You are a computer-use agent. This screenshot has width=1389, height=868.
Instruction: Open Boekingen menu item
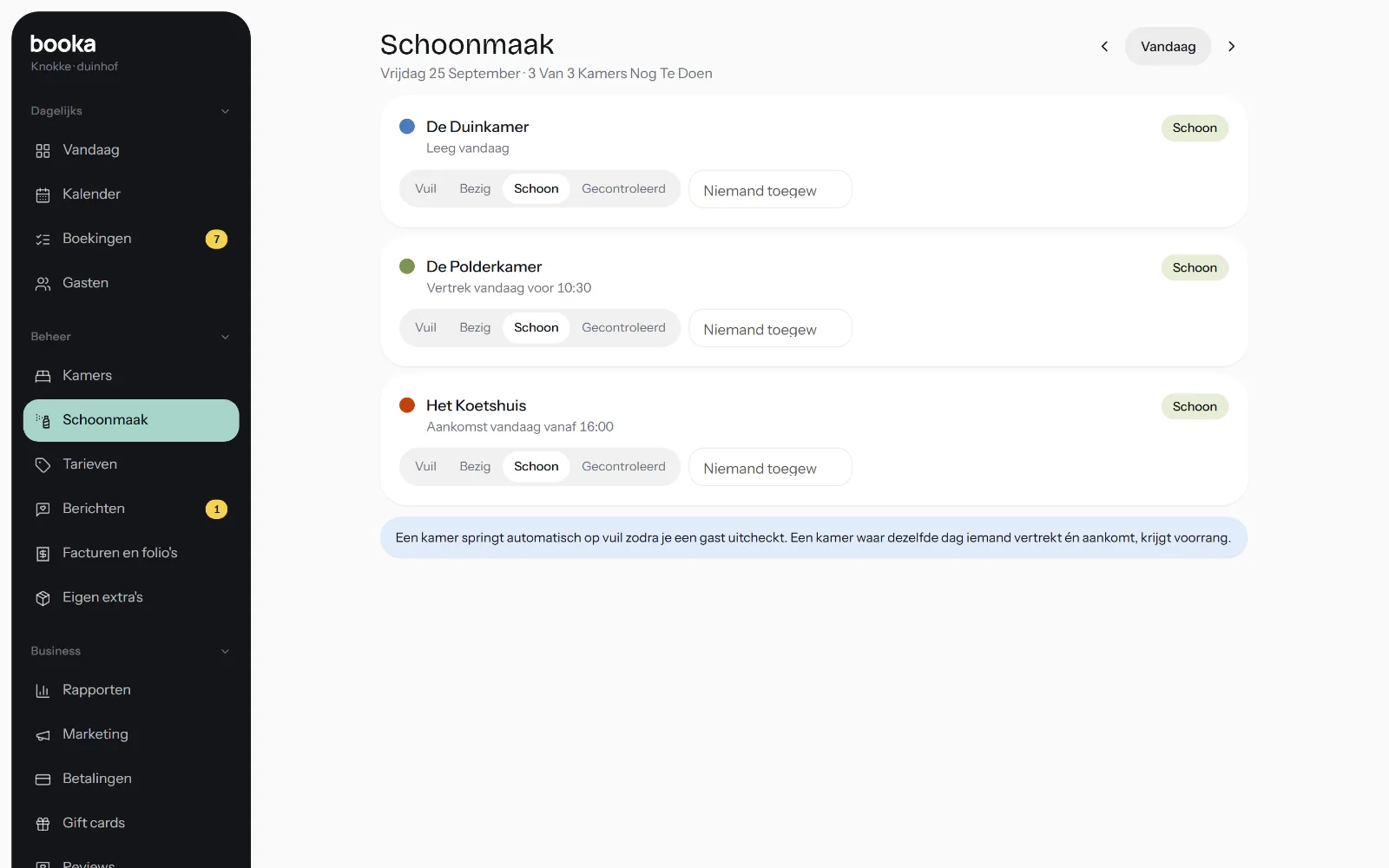(131, 239)
